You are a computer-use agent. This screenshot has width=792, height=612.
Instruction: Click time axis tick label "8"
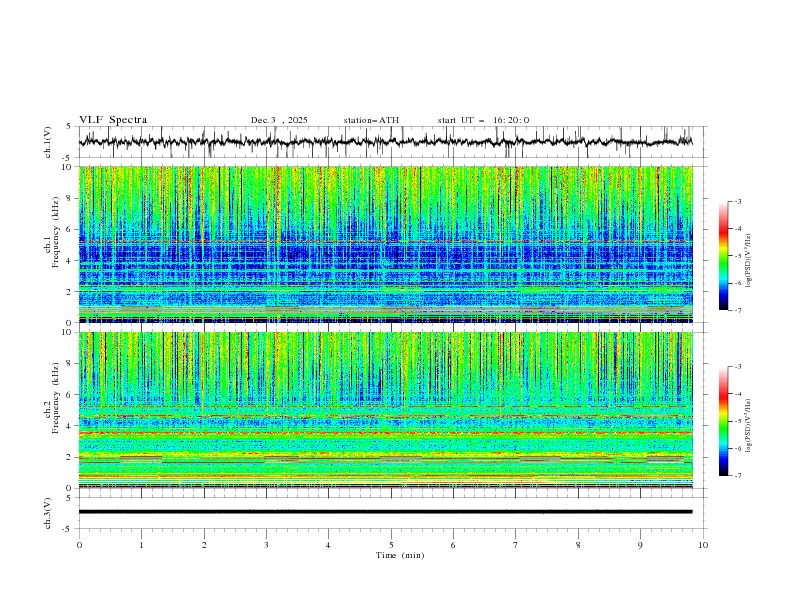(578, 545)
